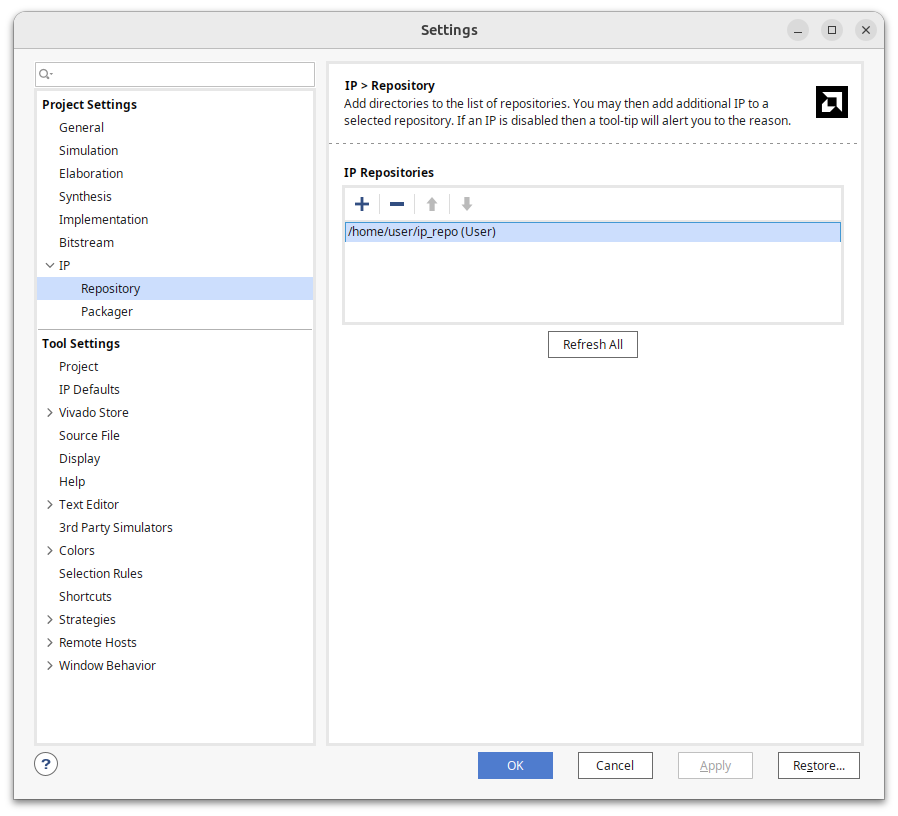Minimize the Settings window
This screenshot has height=816, width=898.
click(x=798, y=30)
